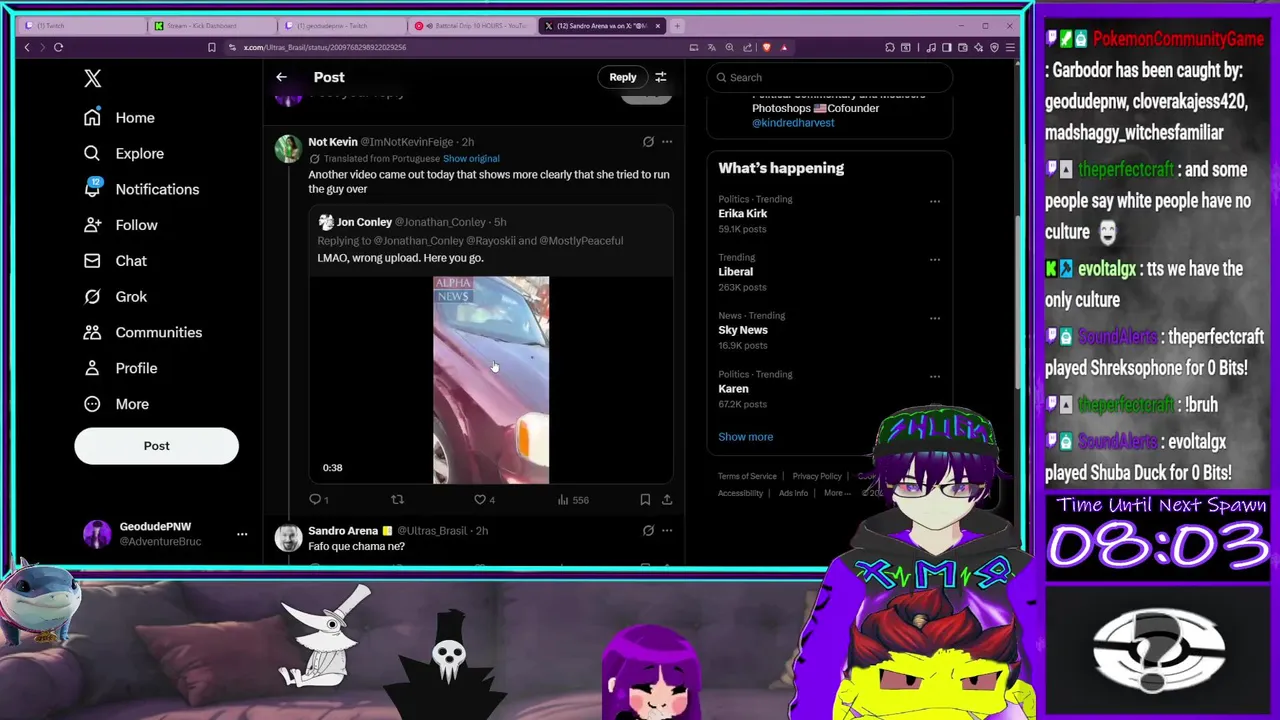Click the browser bookmark icon
This screenshot has height=720, width=1280.
(211, 47)
